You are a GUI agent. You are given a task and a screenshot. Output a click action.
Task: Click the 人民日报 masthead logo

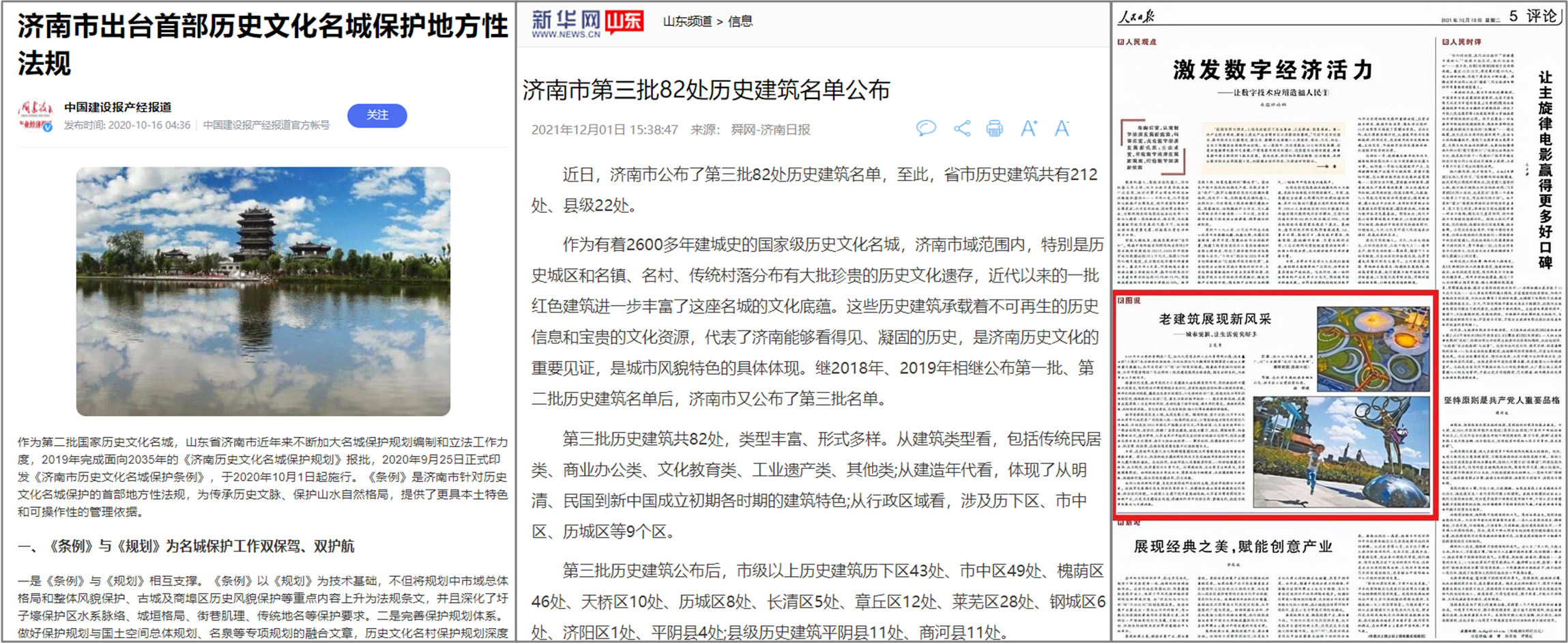(1136, 16)
